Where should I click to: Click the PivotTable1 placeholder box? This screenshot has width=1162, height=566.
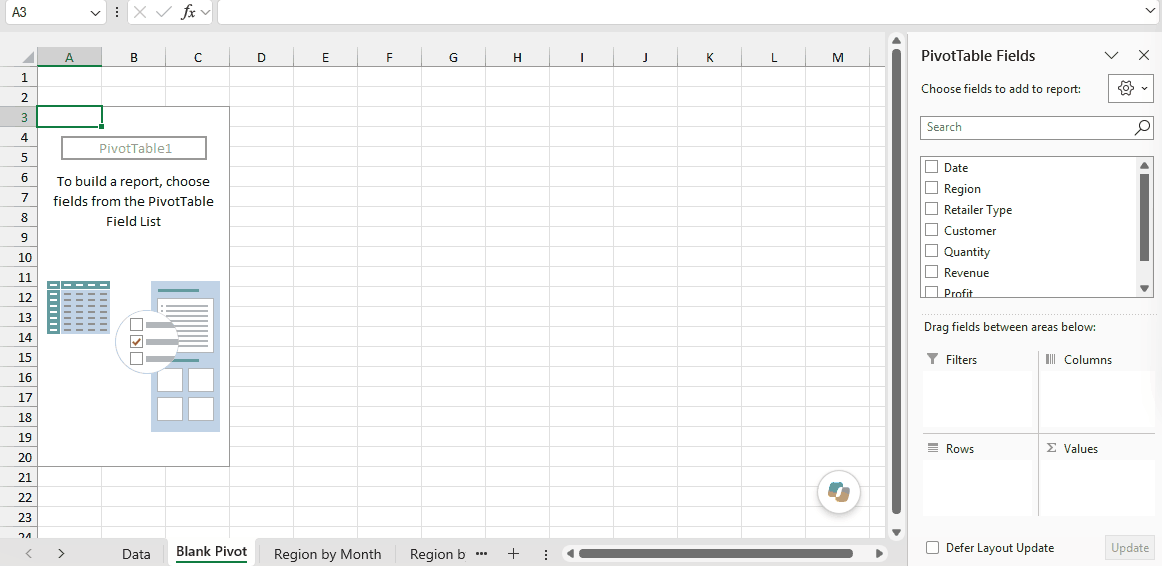pyautogui.click(x=134, y=148)
